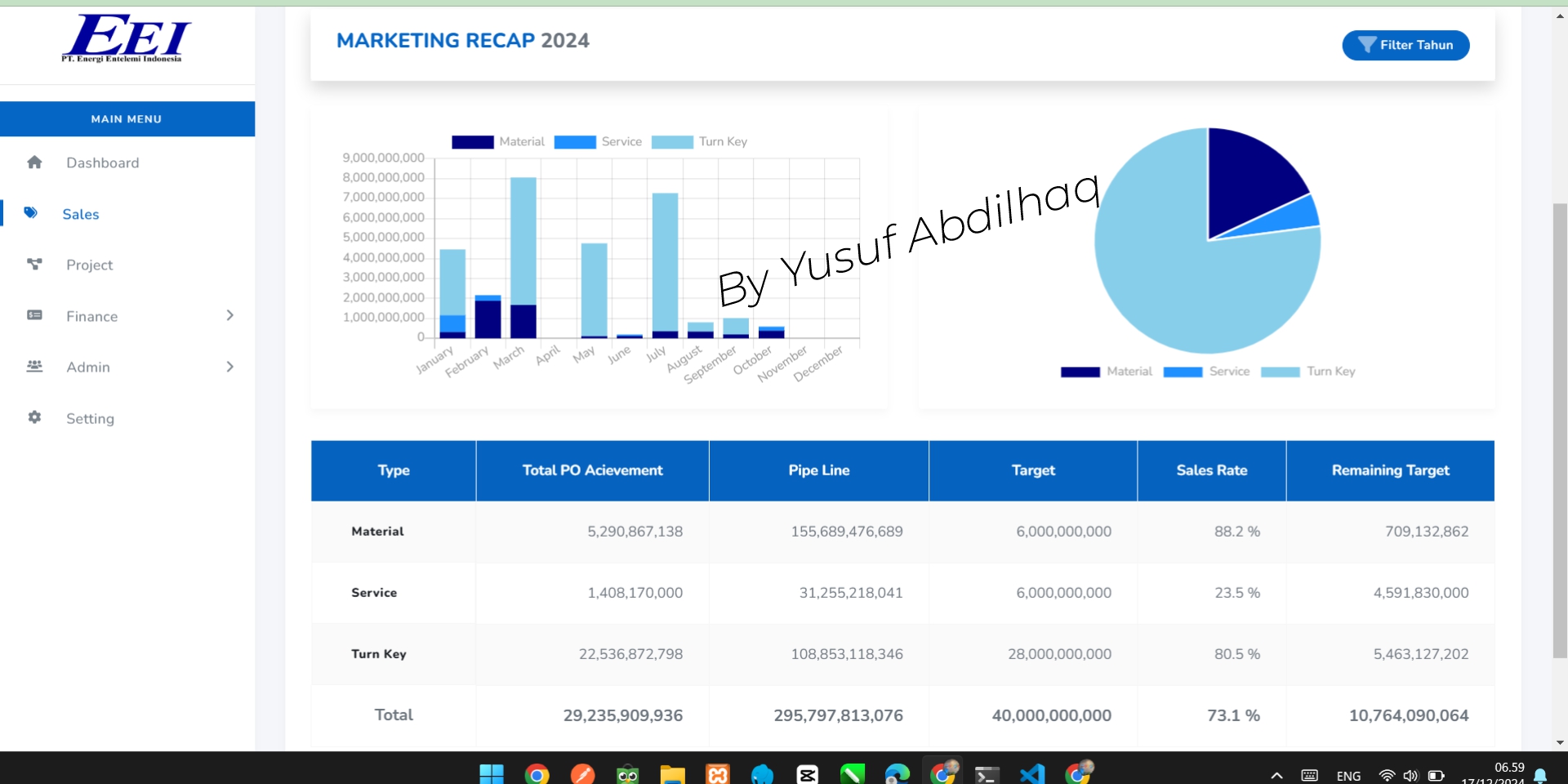Click the volume speaker tray icon
The width and height of the screenshot is (1568, 784).
[x=1410, y=775]
